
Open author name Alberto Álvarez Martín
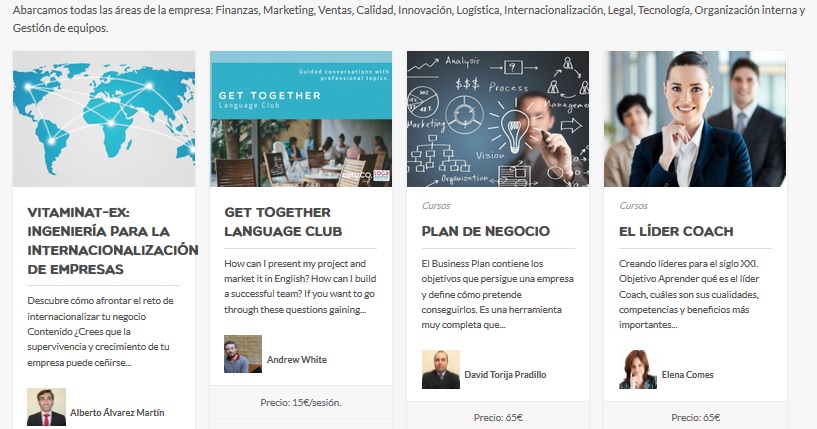(x=117, y=412)
